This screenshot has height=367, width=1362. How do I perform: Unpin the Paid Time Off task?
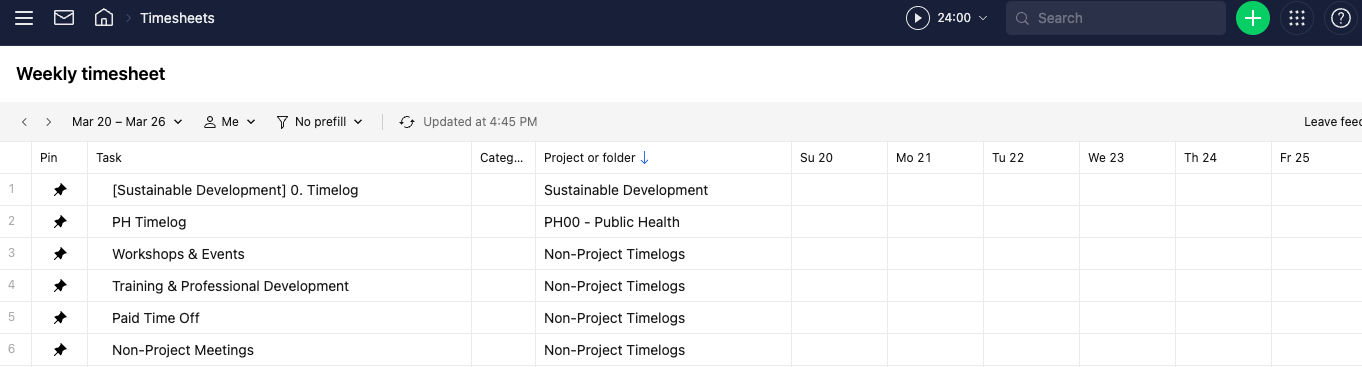60,318
